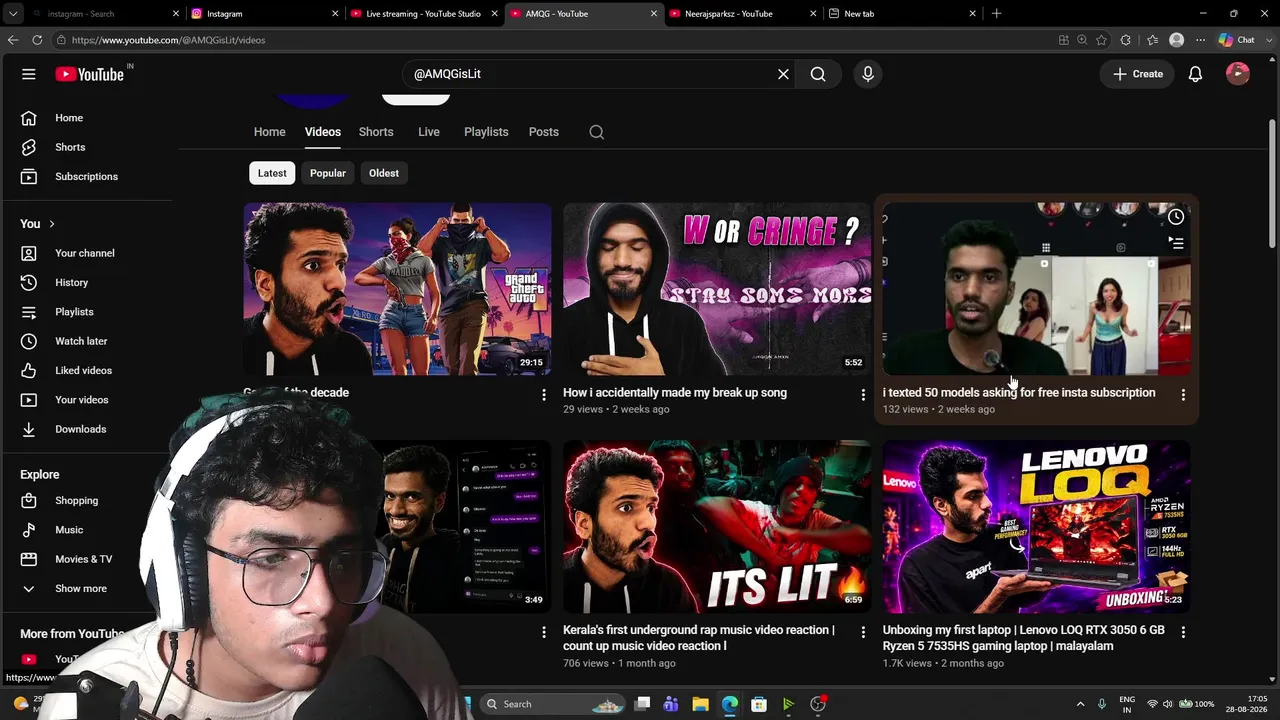Switch to the channel Live tab
The image size is (1280, 720).
coord(429,132)
